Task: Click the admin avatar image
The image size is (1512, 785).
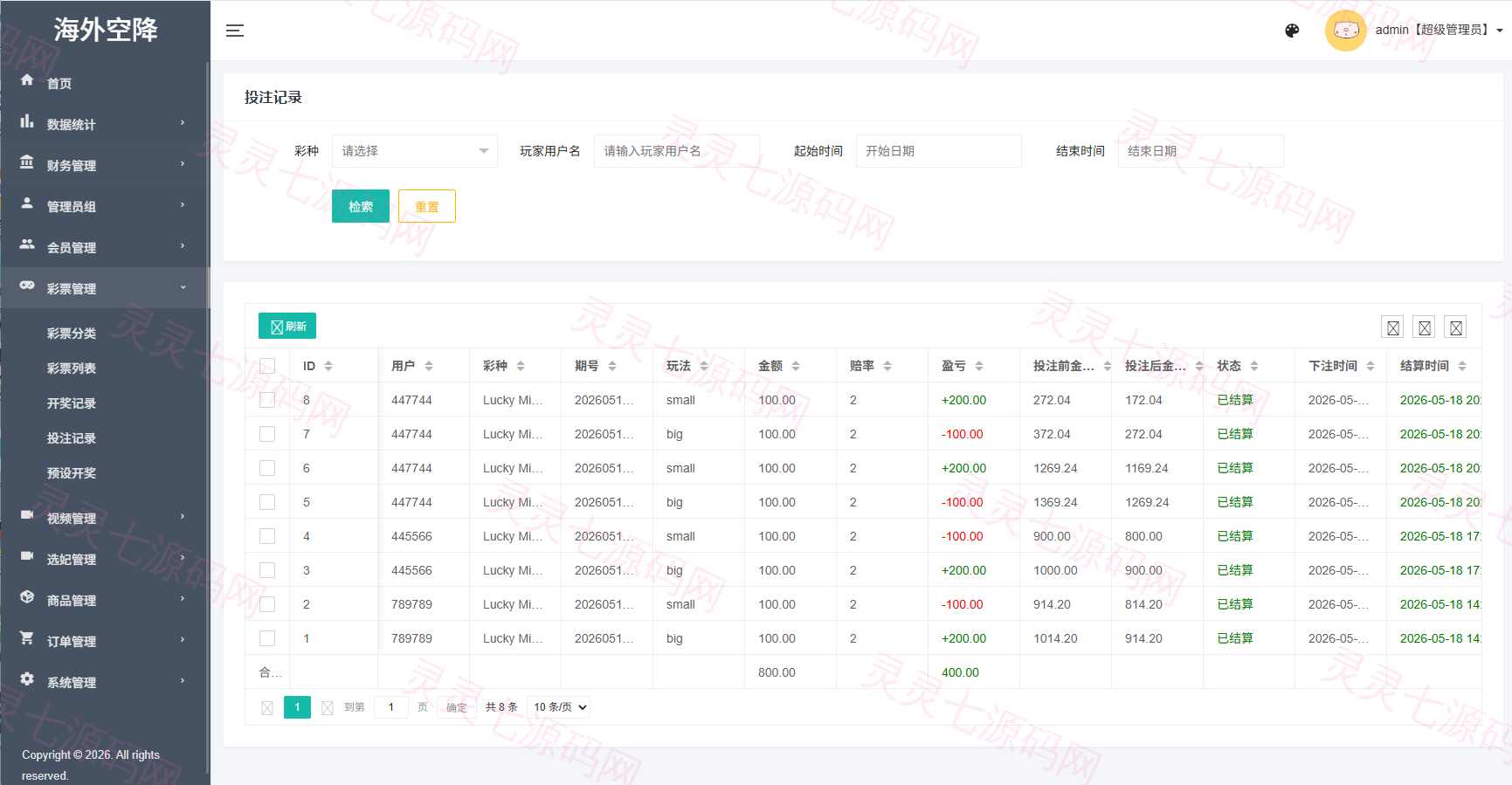Action: pyautogui.click(x=1345, y=31)
